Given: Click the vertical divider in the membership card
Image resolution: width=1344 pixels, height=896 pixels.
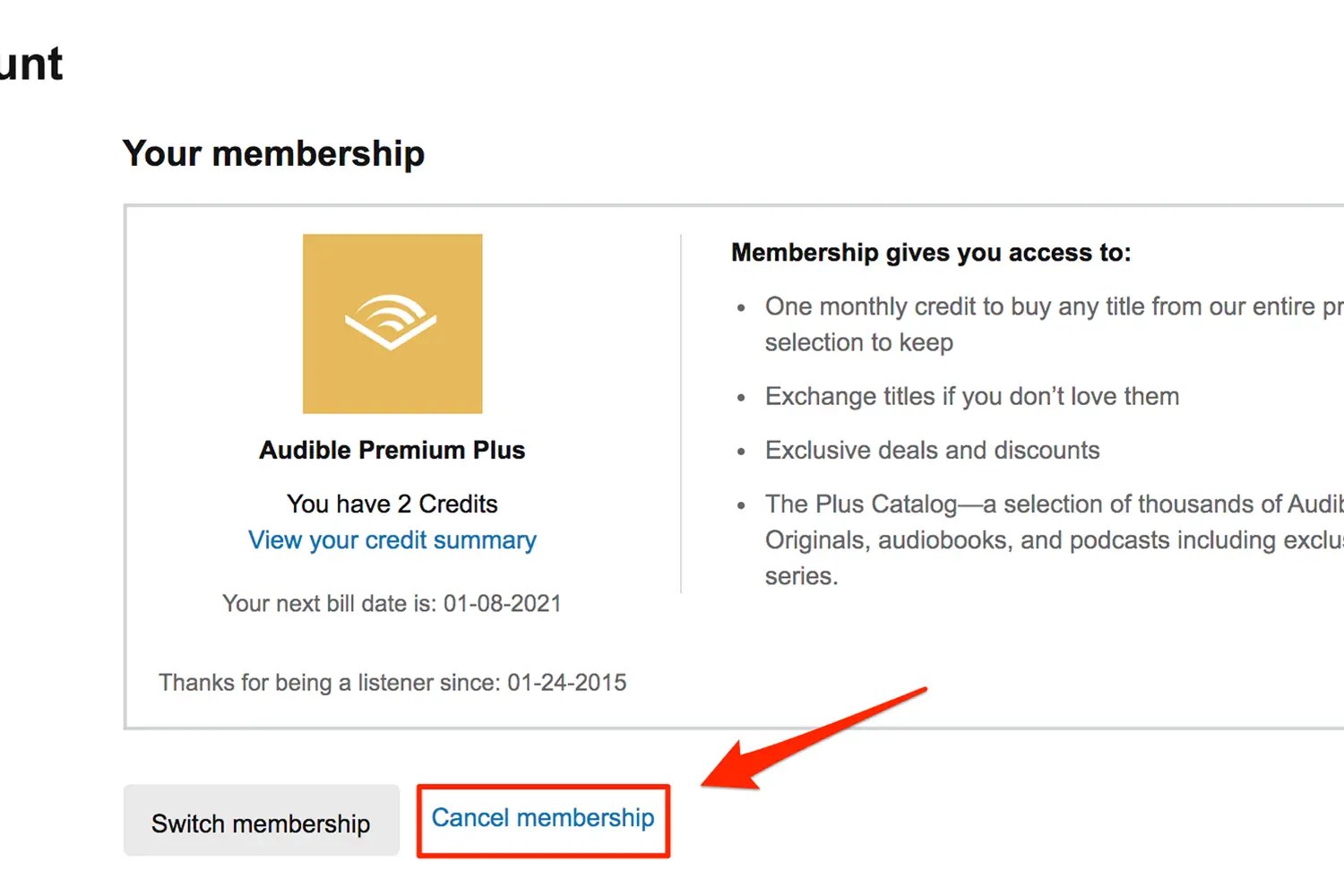Looking at the screenshot, I should tap(681, 413).
